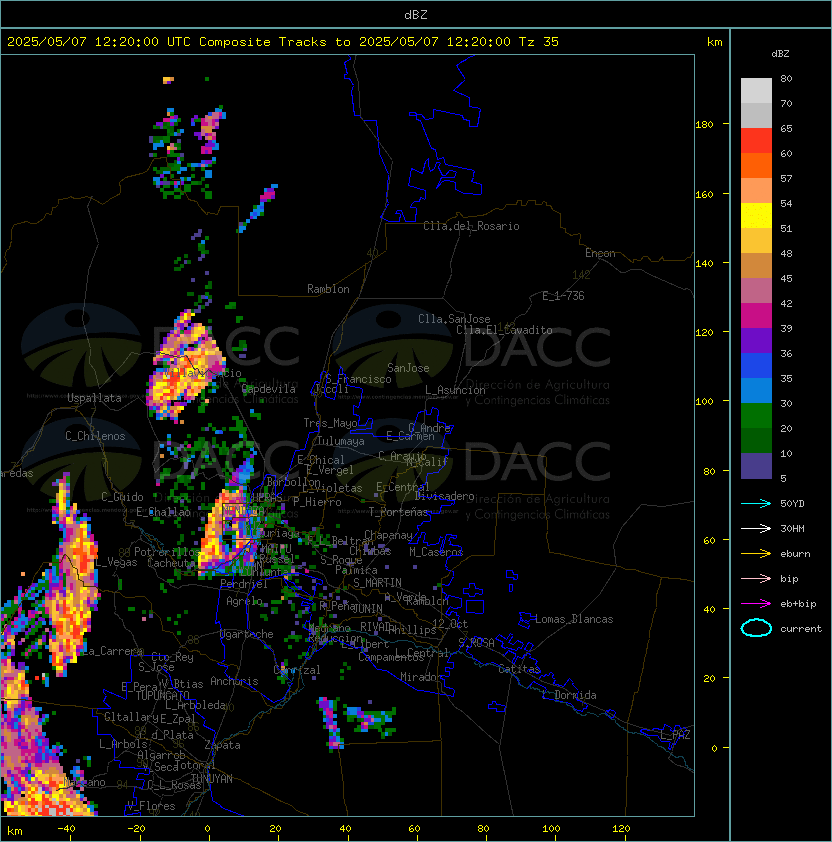
Task: Click the M_Caseros place label
Action: (436, 552)
